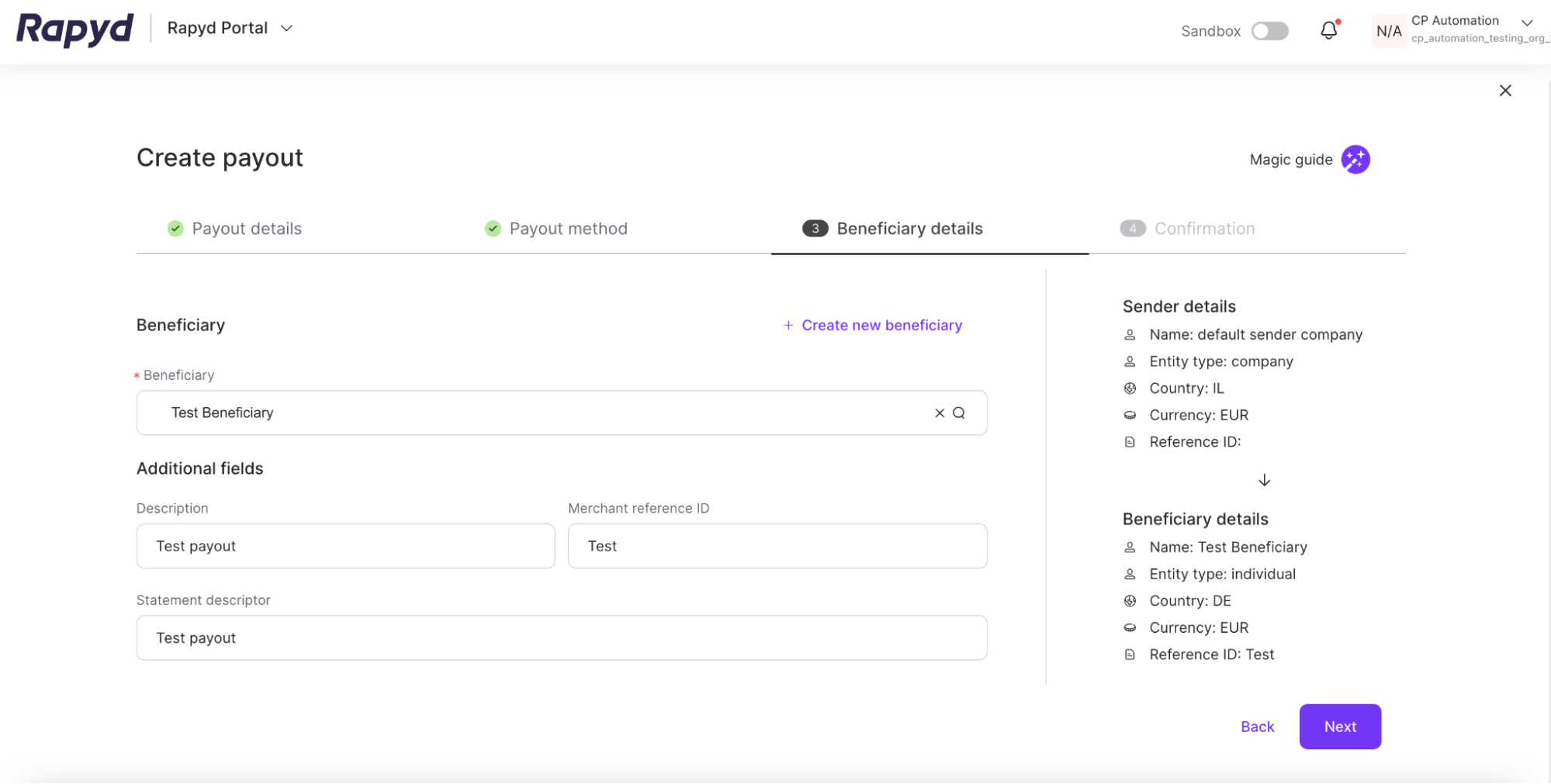The width and height of the screenshot is (1551, 784).
Task: Click the down arrow between sender and beneficiary details
Action: click(x=1264, y=479)
